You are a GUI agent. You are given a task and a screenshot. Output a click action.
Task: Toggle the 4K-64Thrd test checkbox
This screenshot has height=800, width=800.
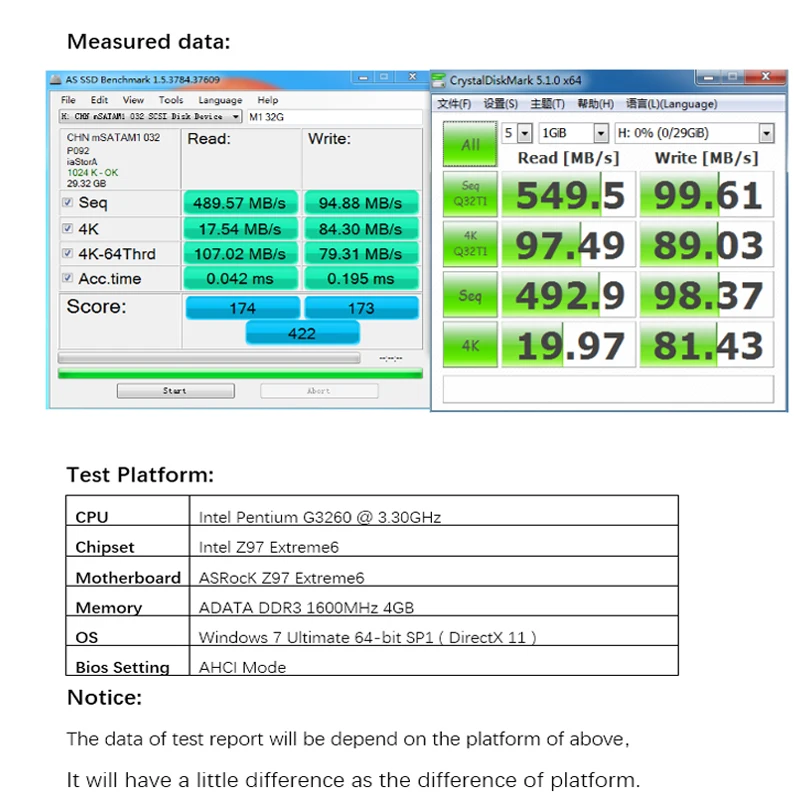tap(67, 253)
